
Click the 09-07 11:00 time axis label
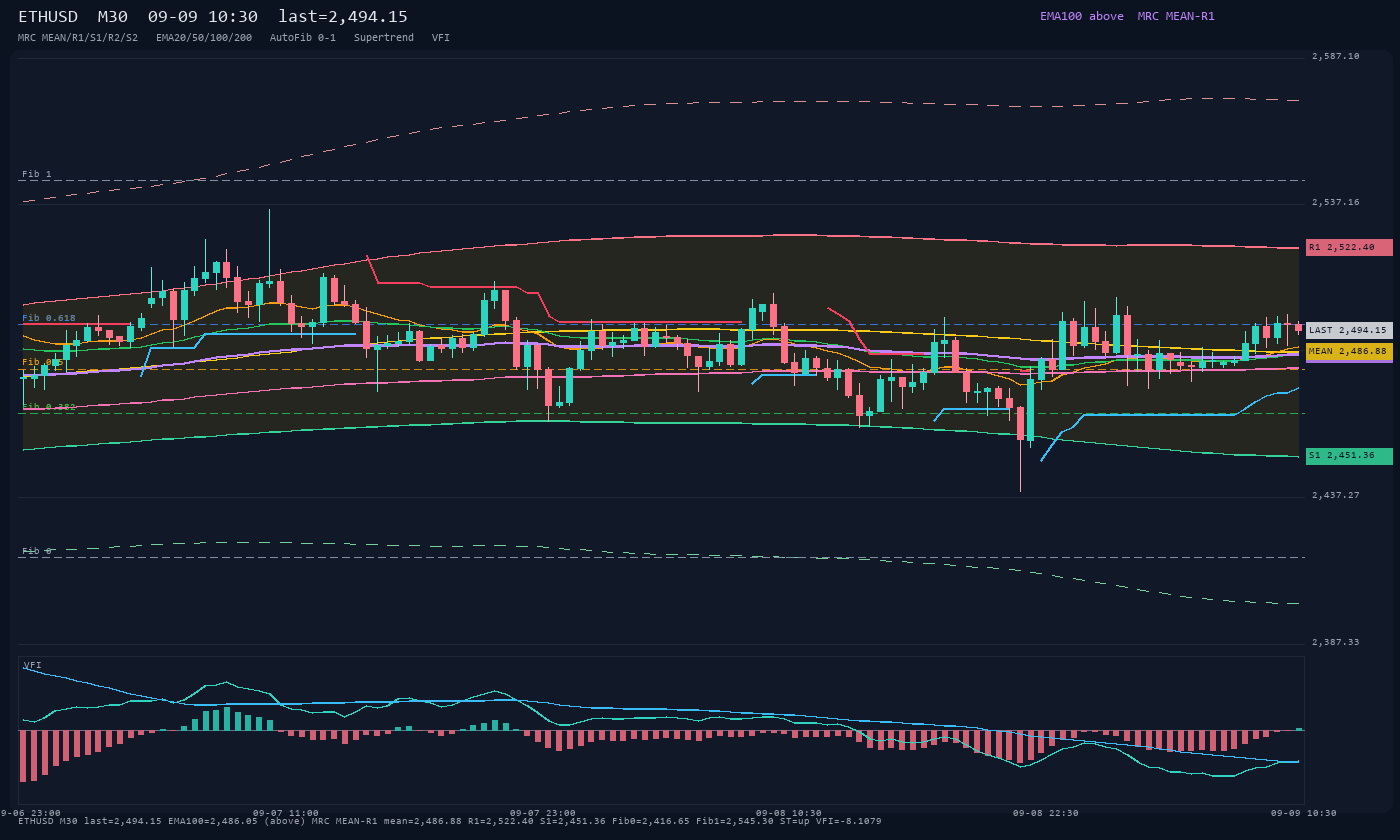[x=286, y=813]
